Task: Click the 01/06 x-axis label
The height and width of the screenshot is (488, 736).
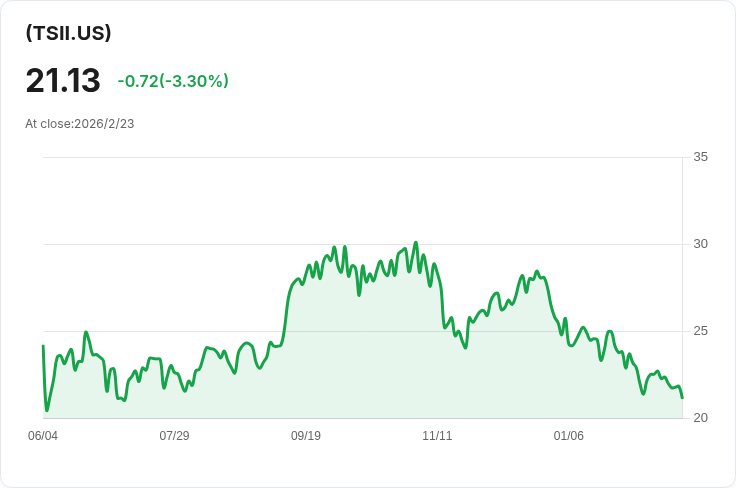Action: coord(568,436)
